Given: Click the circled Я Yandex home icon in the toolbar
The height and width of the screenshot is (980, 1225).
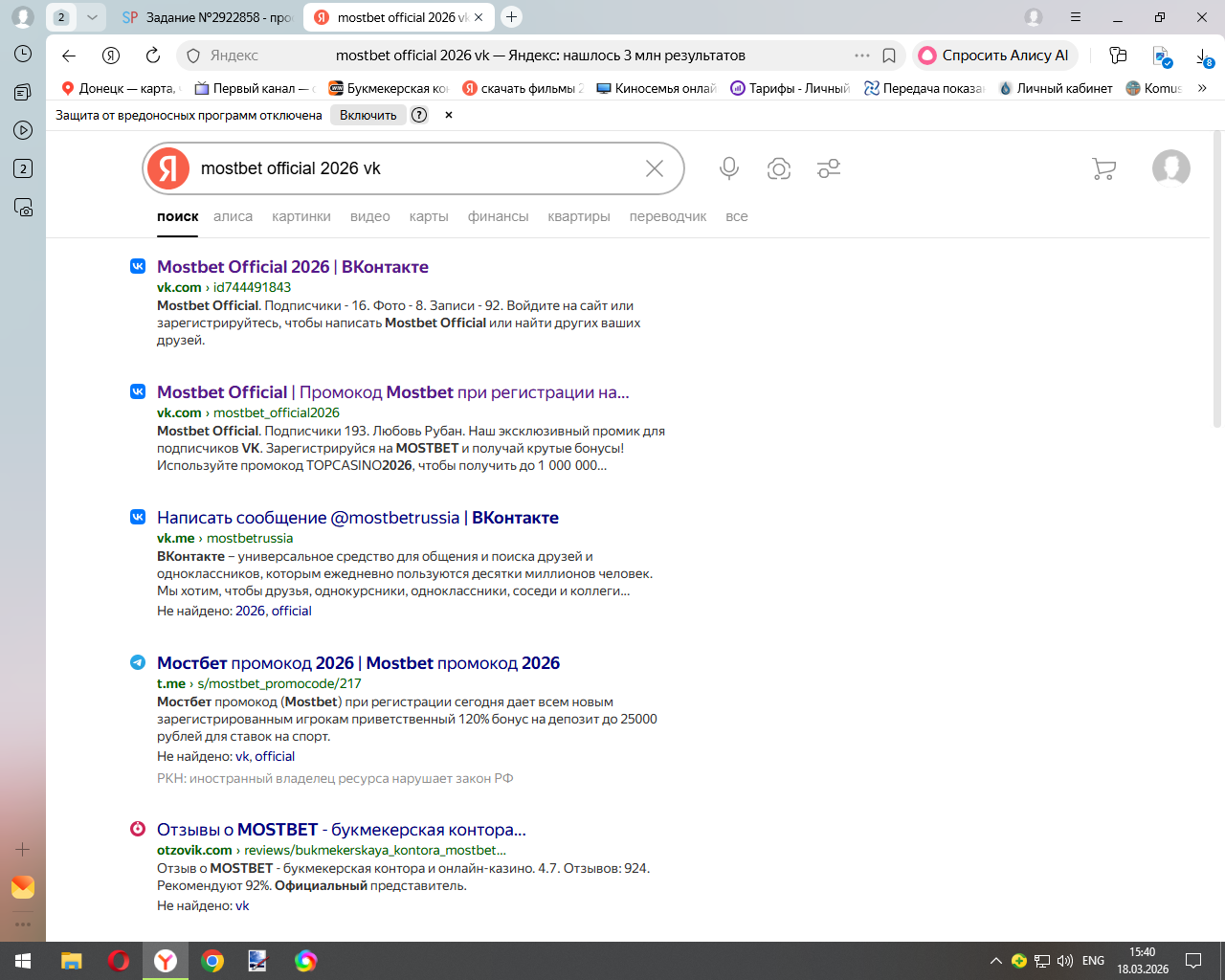Looking at the screenshot, I should click(x=111, y=56).
